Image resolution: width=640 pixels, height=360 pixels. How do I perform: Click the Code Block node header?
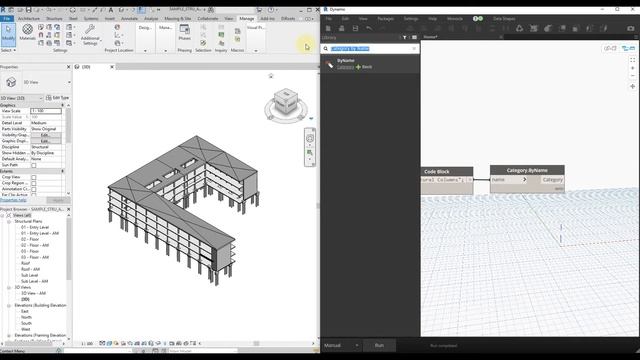pyautogui.click(x=447, y=171)
